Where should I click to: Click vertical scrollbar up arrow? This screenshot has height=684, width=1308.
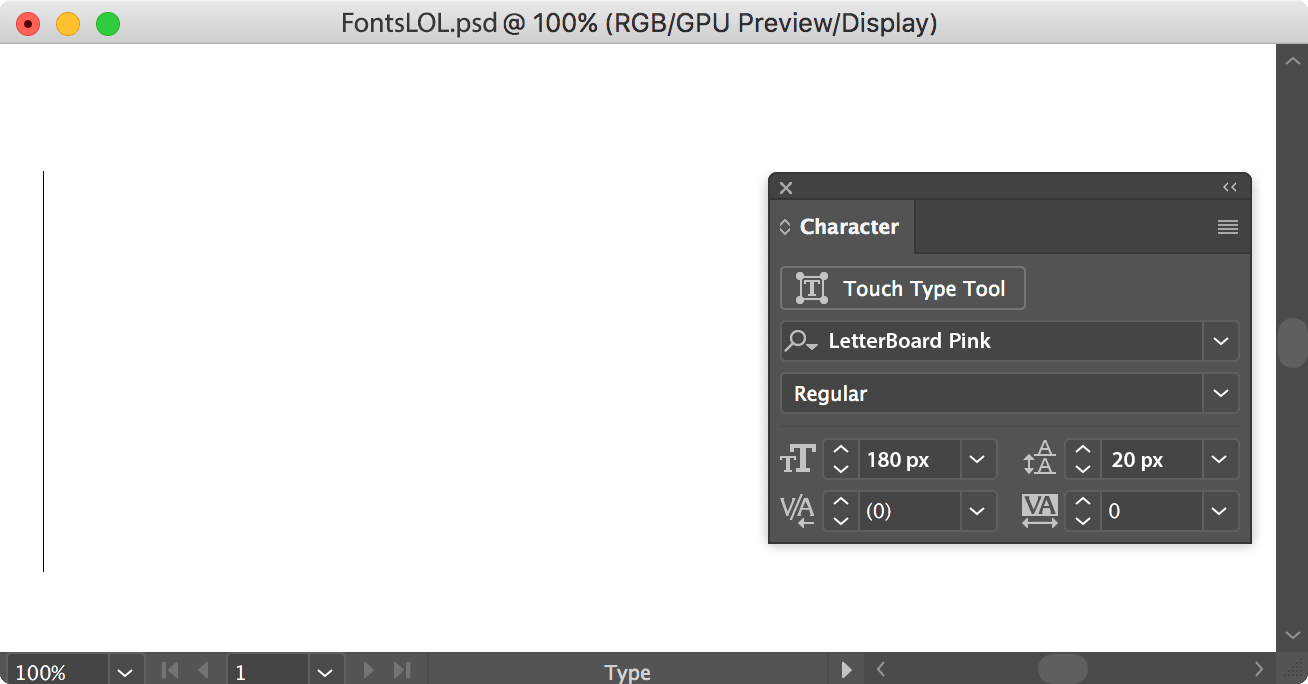click(1292, 60)
